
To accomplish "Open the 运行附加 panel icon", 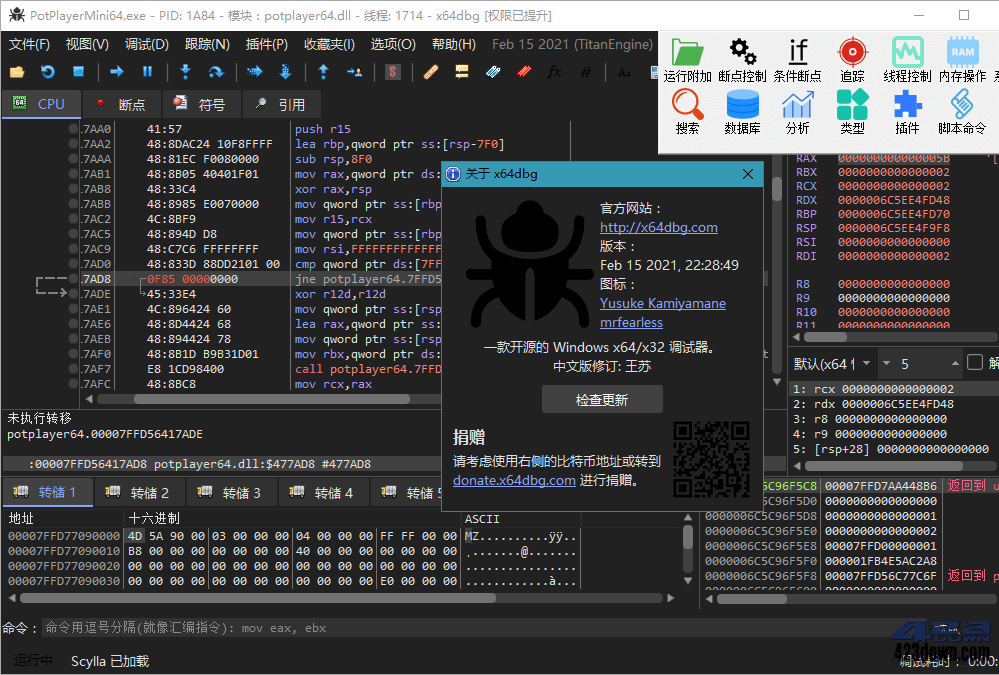I will point(687,50).
